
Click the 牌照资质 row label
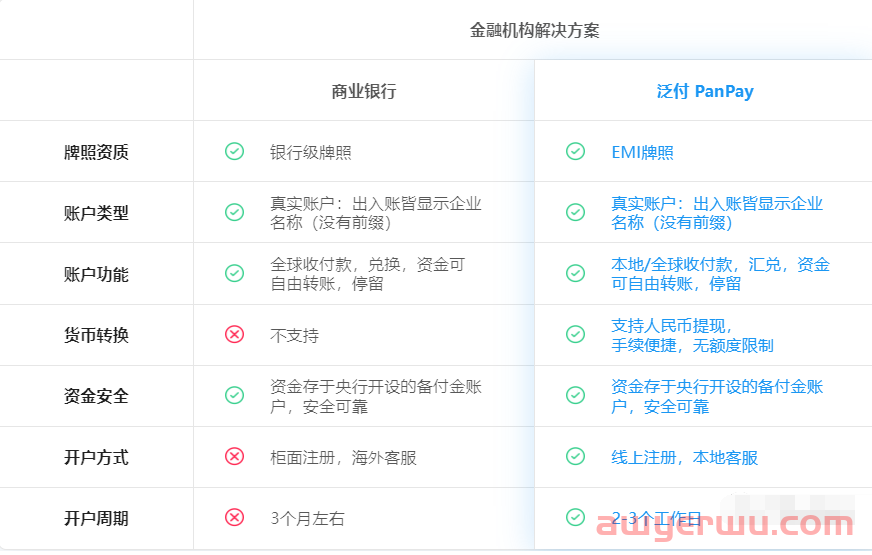[x=96, y=152]
